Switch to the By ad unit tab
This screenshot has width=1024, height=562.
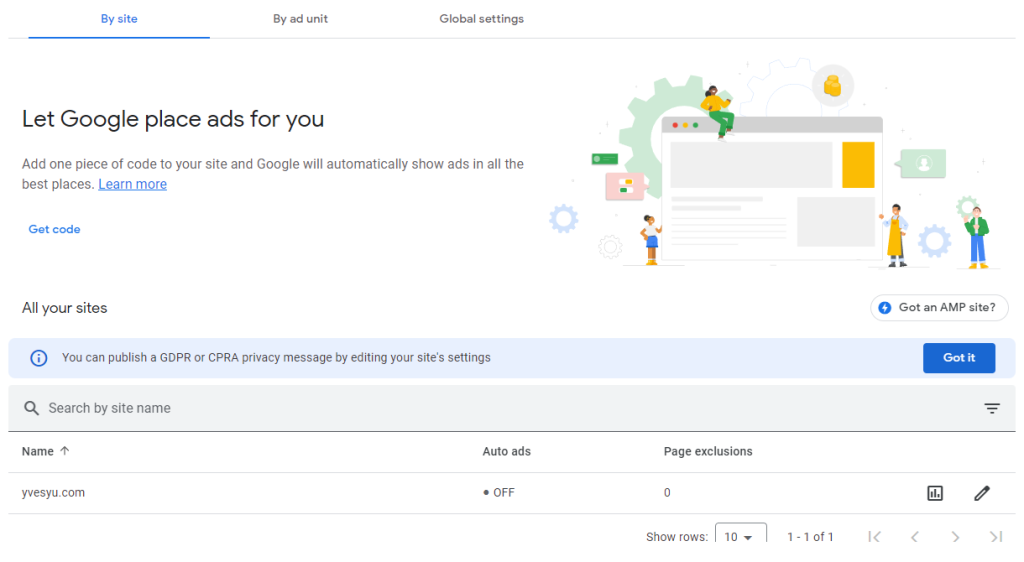300,19
